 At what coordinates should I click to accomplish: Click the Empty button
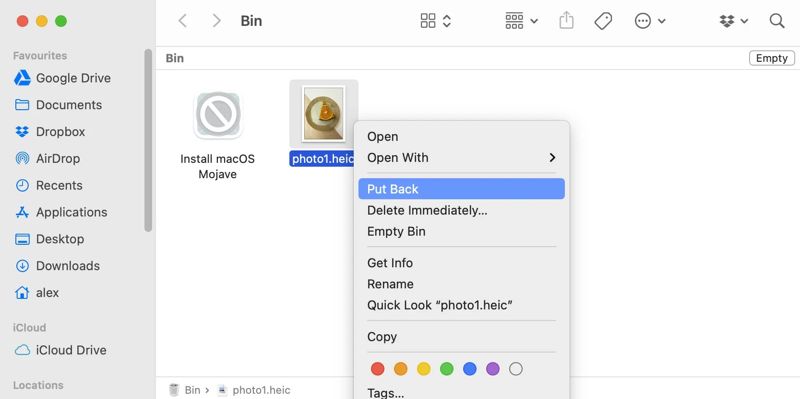(x=771, y=58)
